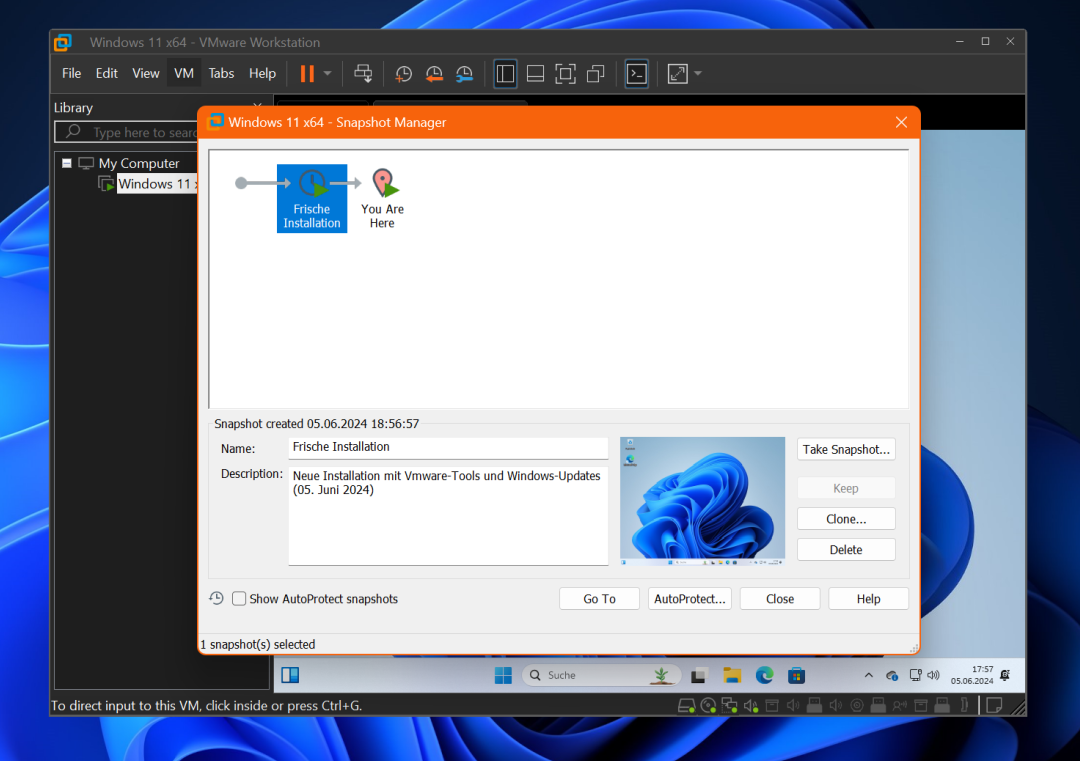Click the Go To button

(x=599, y=599)
